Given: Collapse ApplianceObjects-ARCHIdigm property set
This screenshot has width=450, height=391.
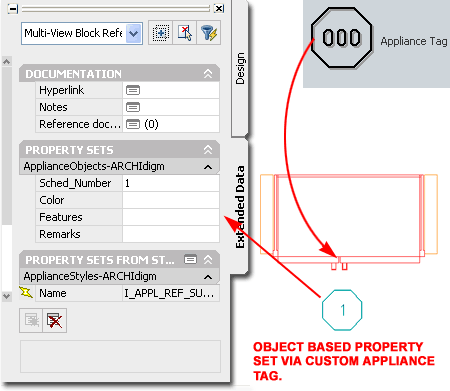Looking at the screenshot, I should click(208, 167).
